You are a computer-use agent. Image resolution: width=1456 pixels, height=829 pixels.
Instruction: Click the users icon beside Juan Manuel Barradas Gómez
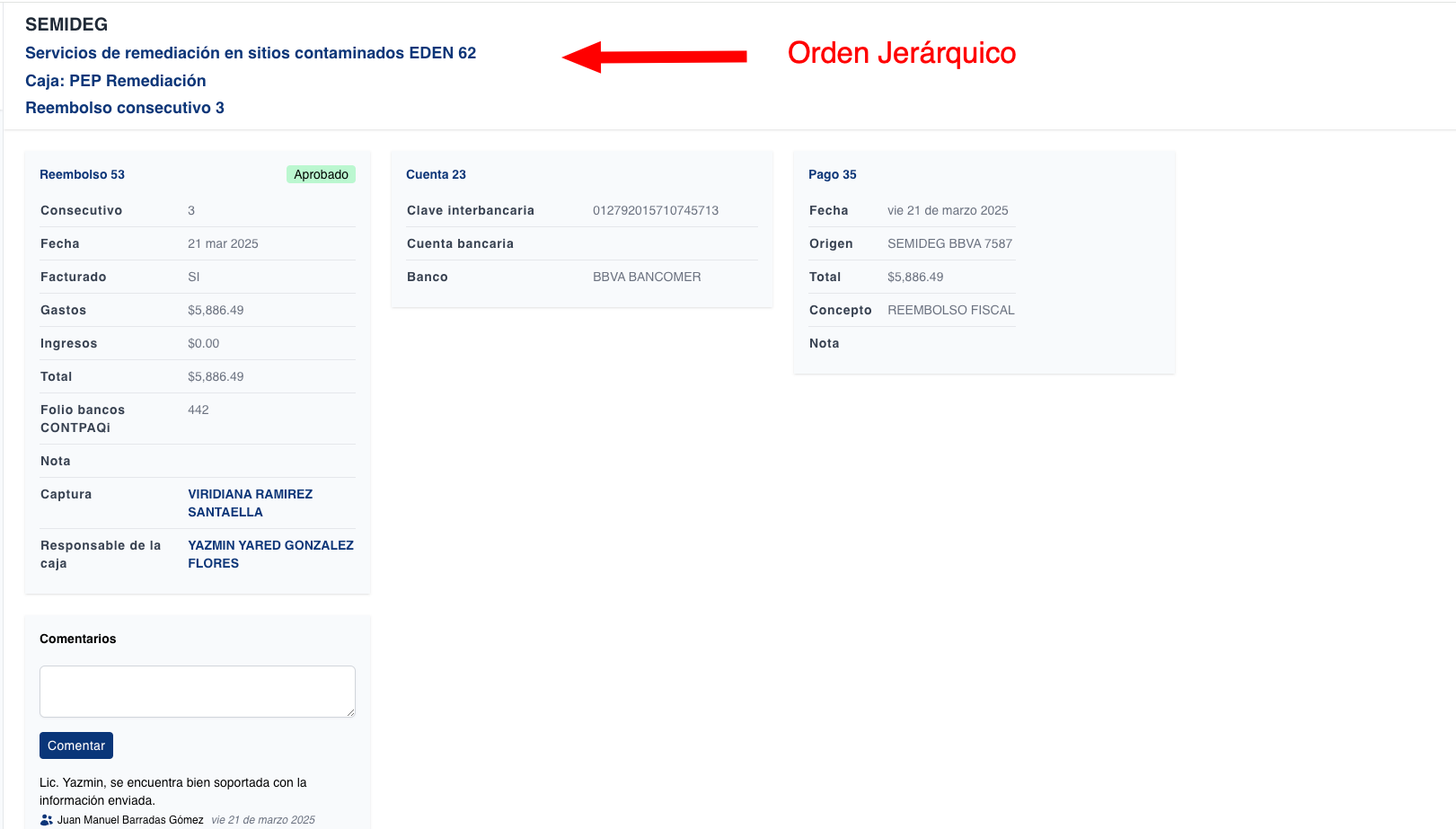48,819
